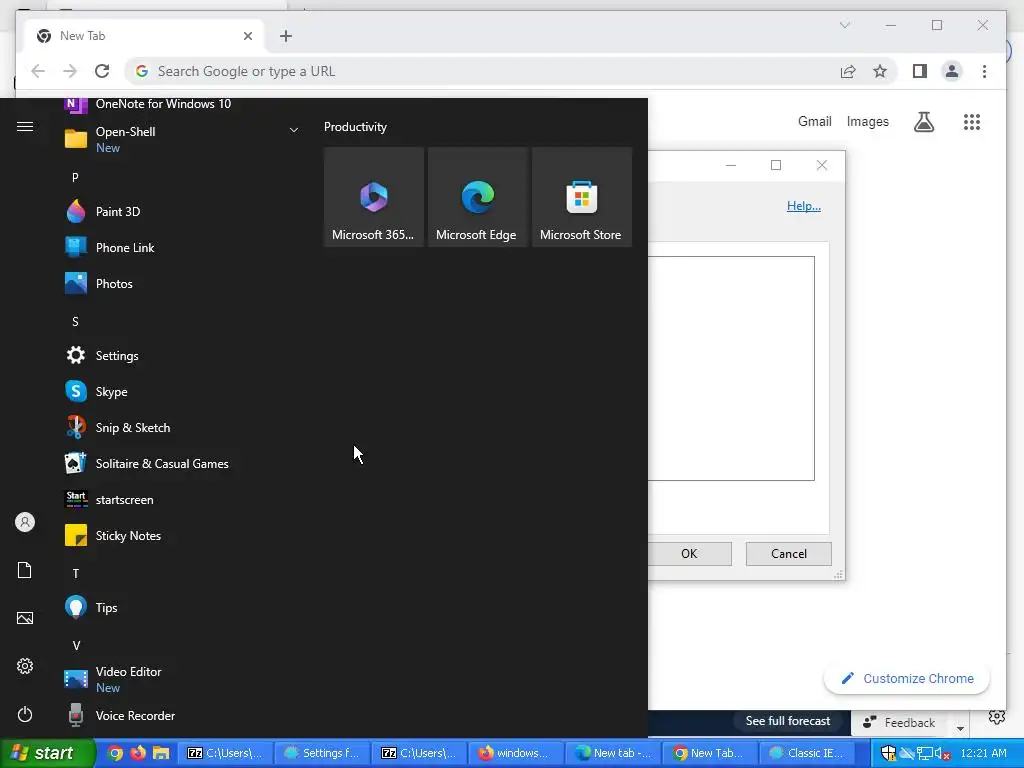Open the Images link

click(867, 121)
